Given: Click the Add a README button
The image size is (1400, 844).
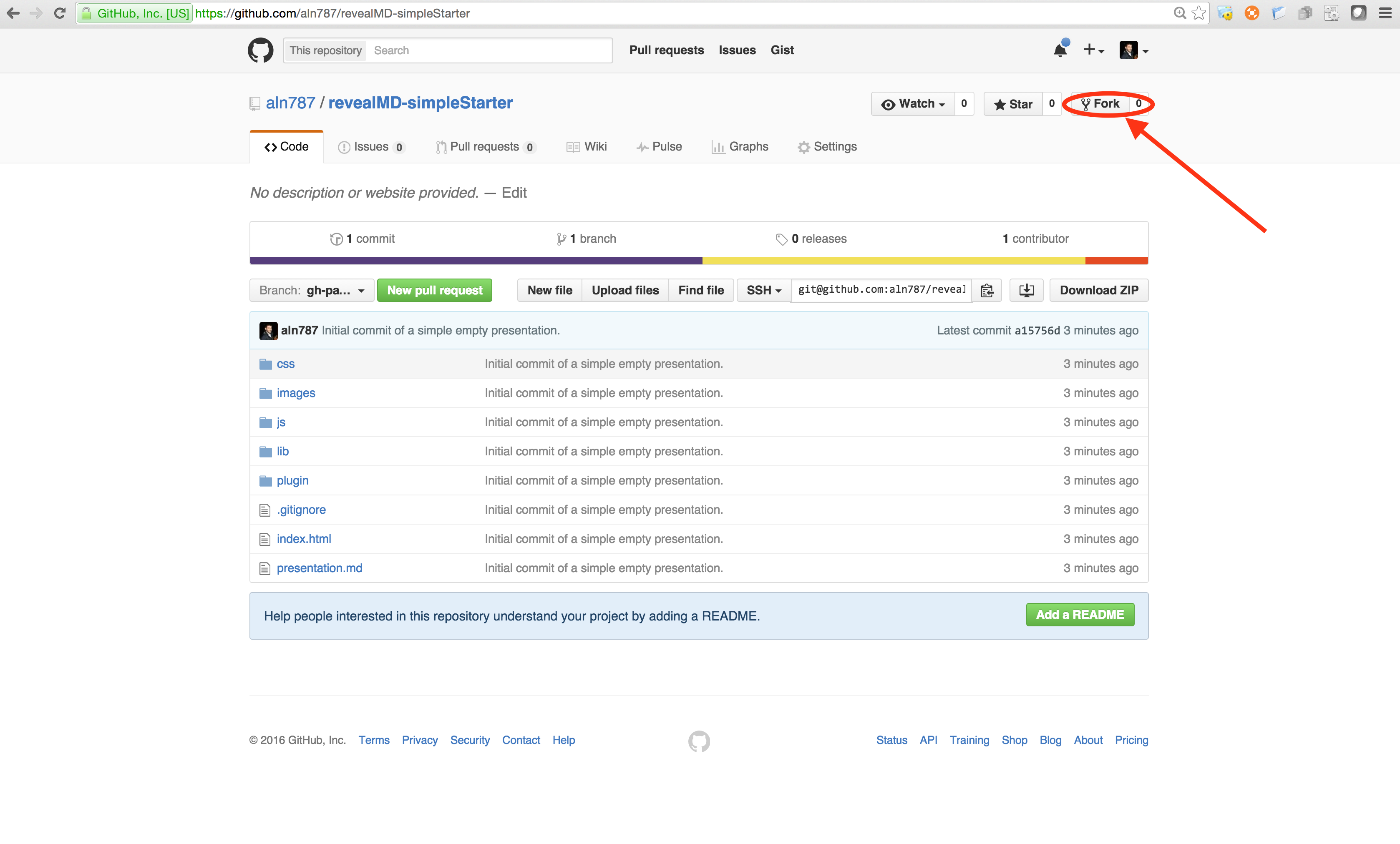Looking at the screenshot, I should click(x=1080, y=615).
